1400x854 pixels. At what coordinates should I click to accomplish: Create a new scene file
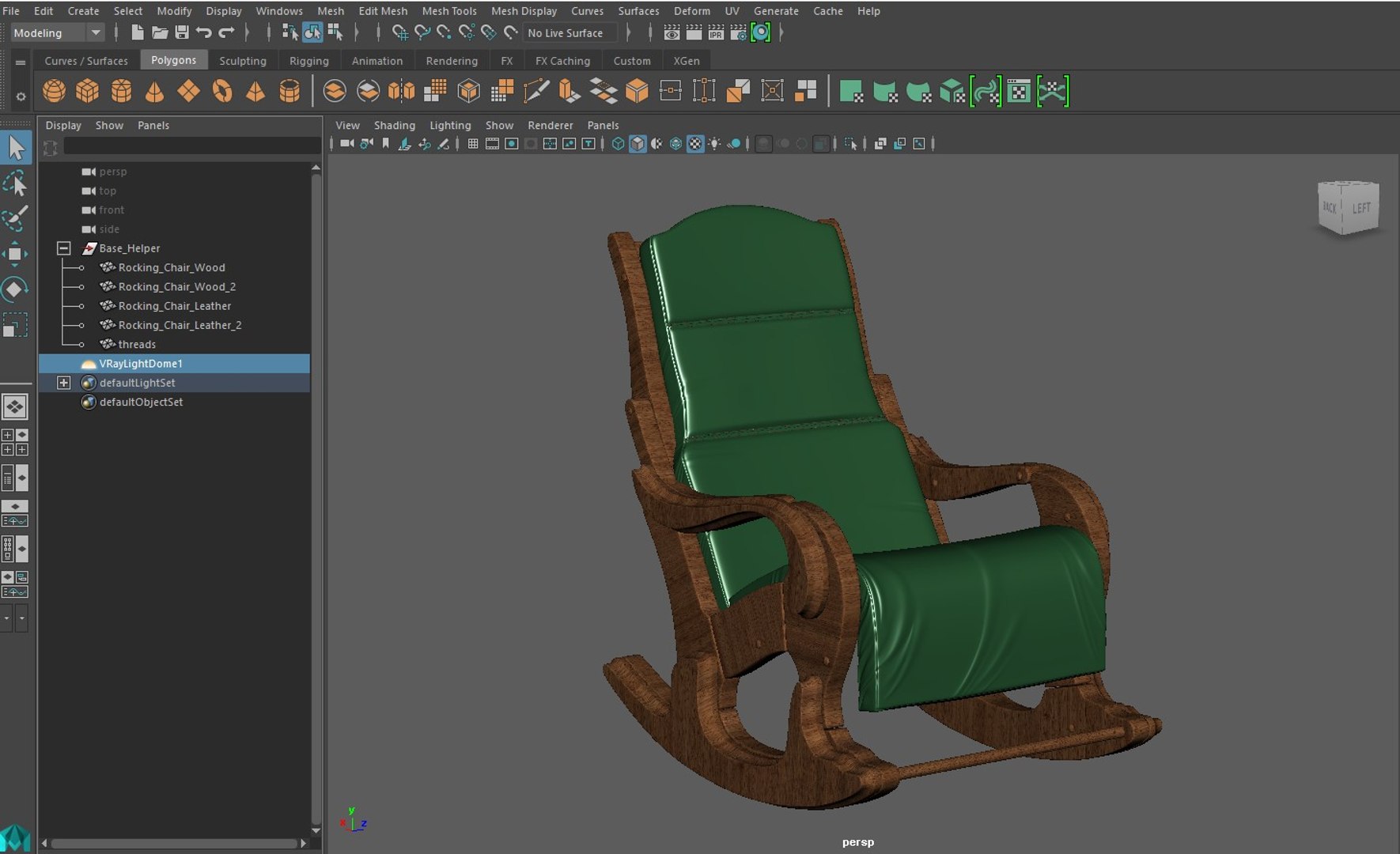138,32
